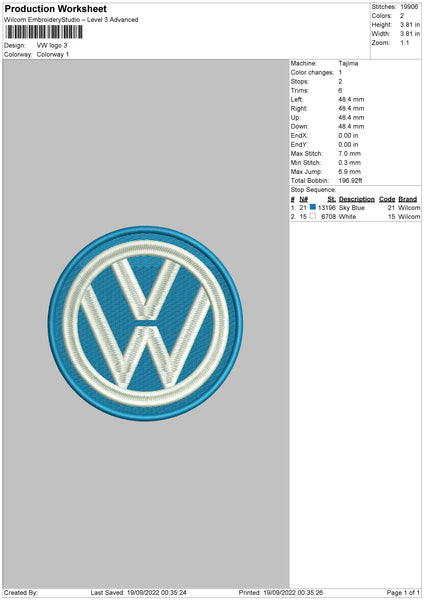Select the Sky Blue stop sequence row
The width and height of the screenshot is (424, 600).
[x=355, y=208]
